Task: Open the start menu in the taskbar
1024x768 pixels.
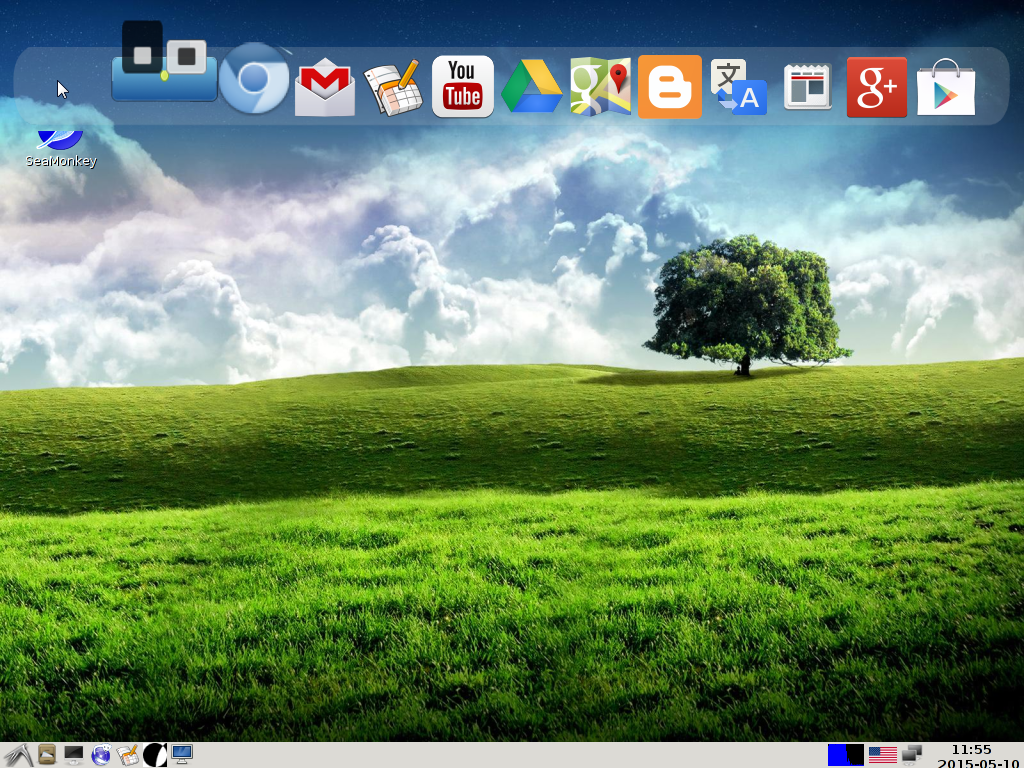Action: 17,755
